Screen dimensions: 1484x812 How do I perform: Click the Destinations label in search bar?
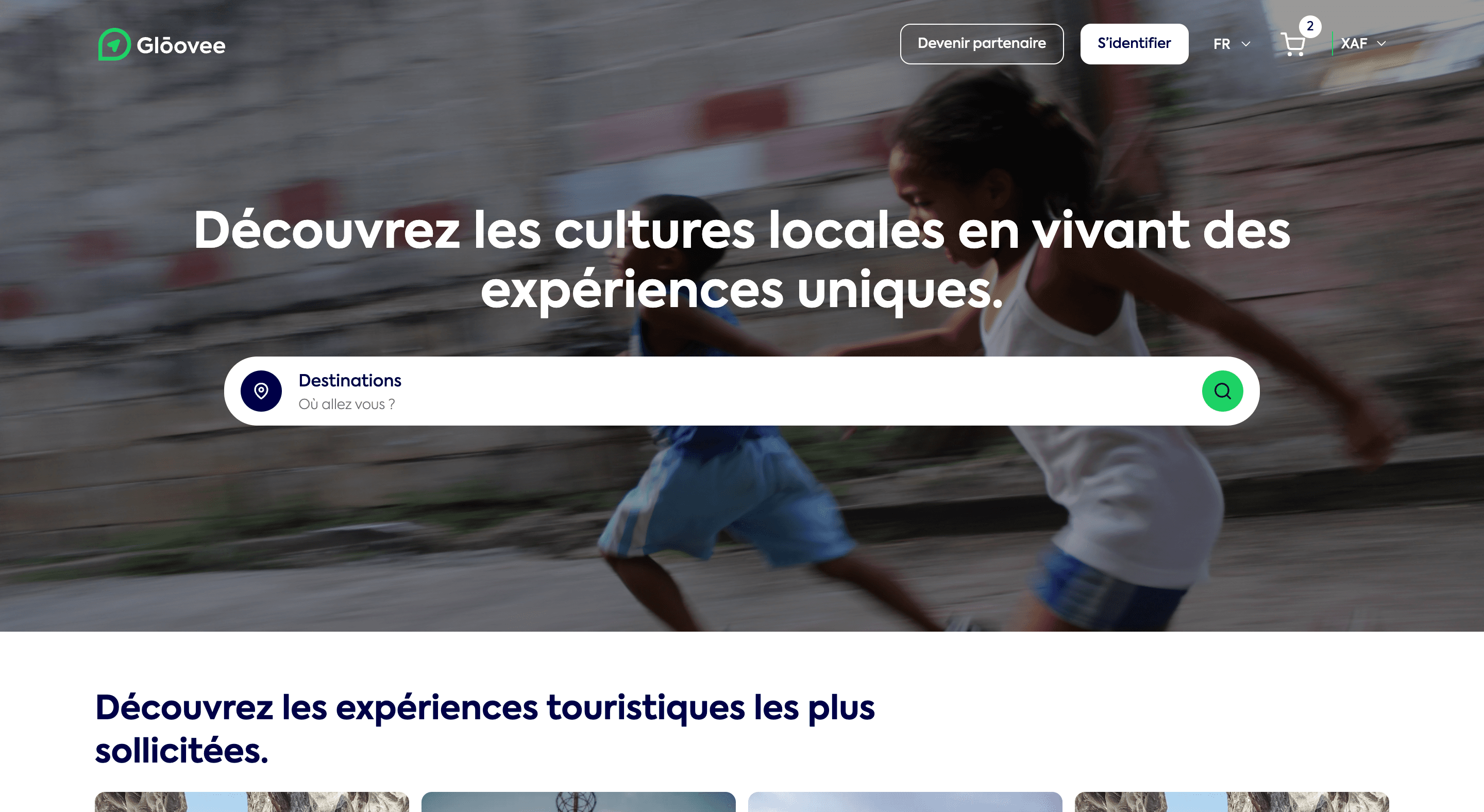click(x=350, y=381)
